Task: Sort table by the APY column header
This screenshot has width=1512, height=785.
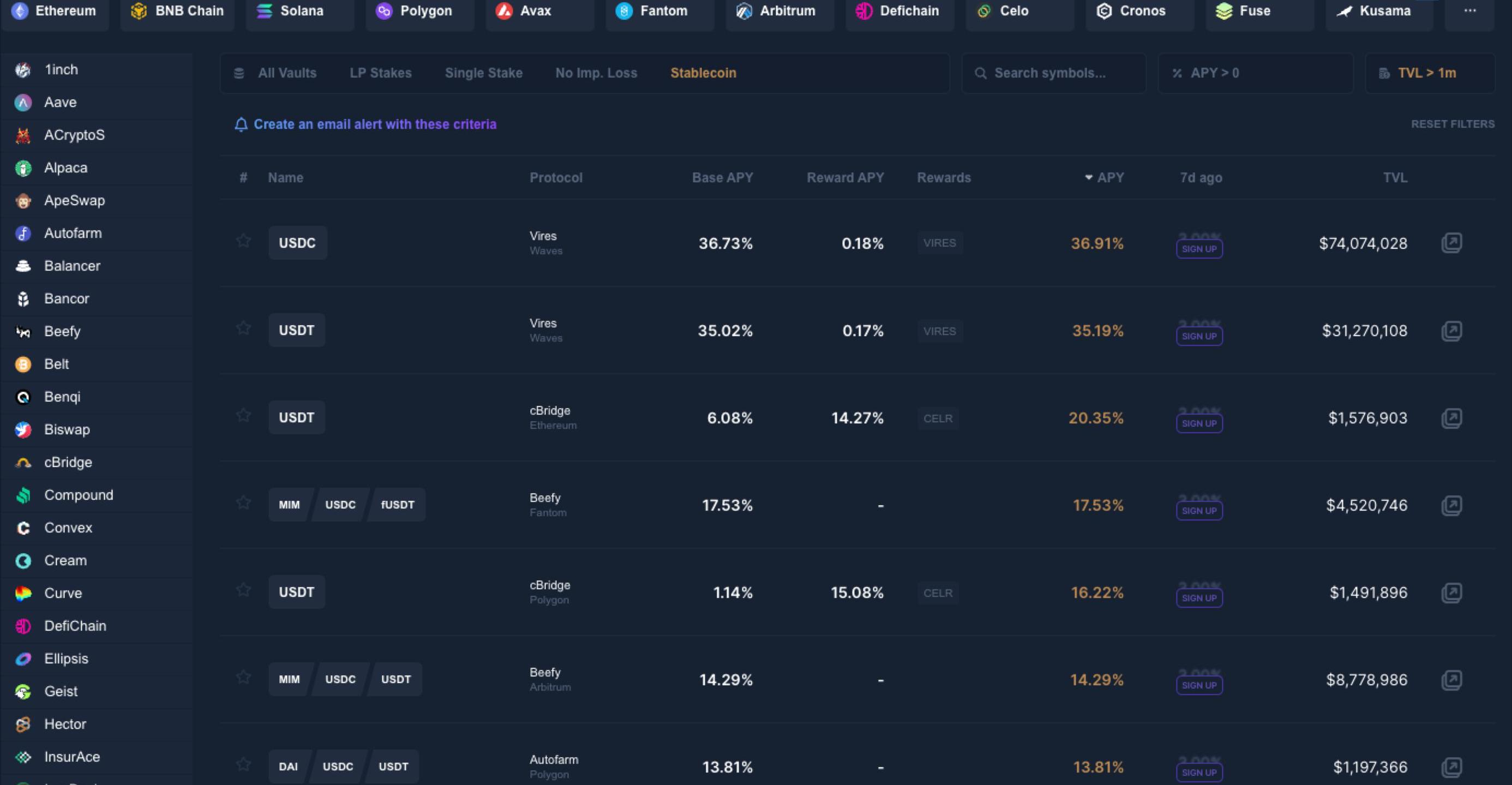Action: [x=1109, y=177]
